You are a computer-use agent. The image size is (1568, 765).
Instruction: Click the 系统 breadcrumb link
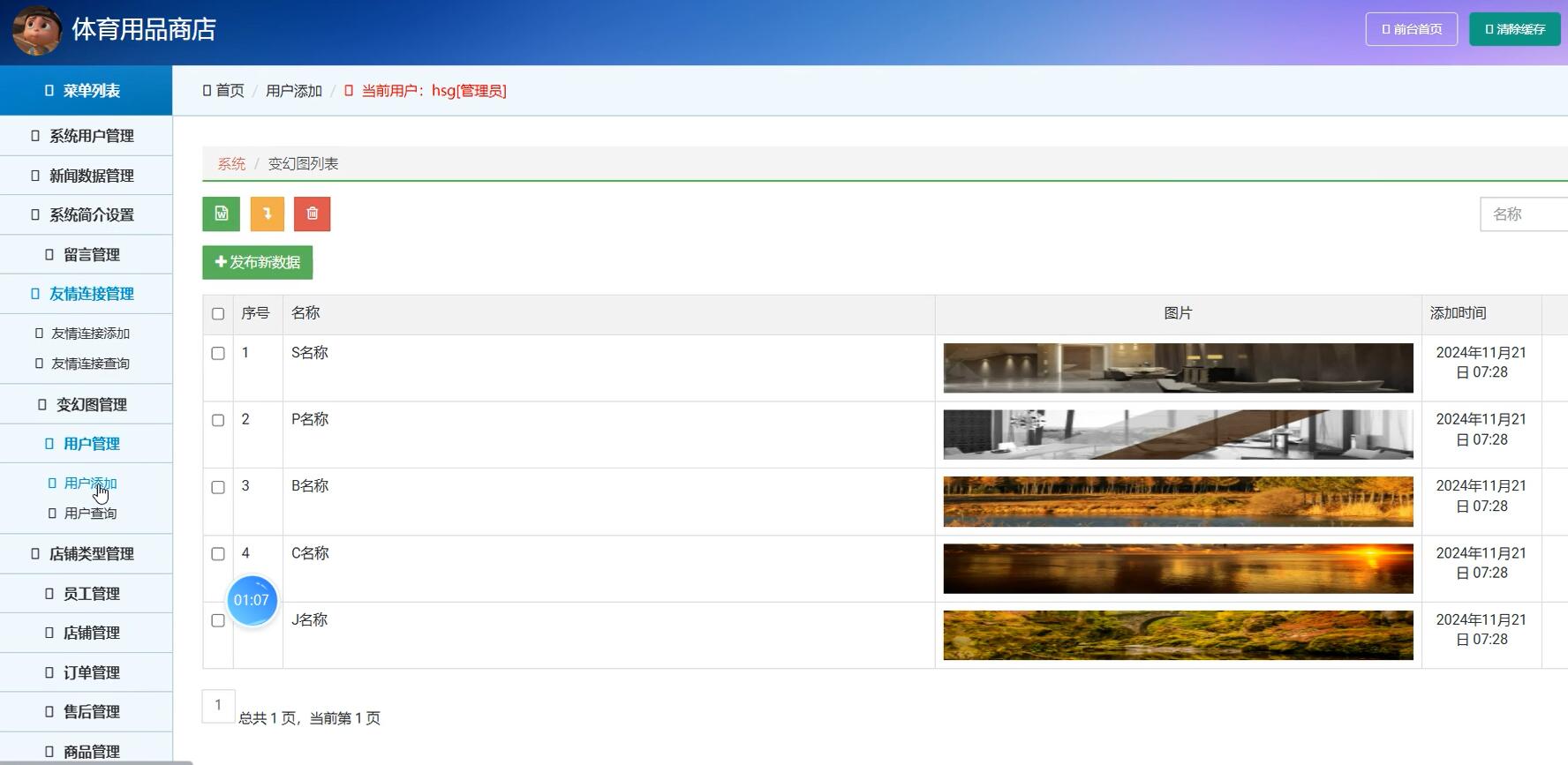click(231, 164)
